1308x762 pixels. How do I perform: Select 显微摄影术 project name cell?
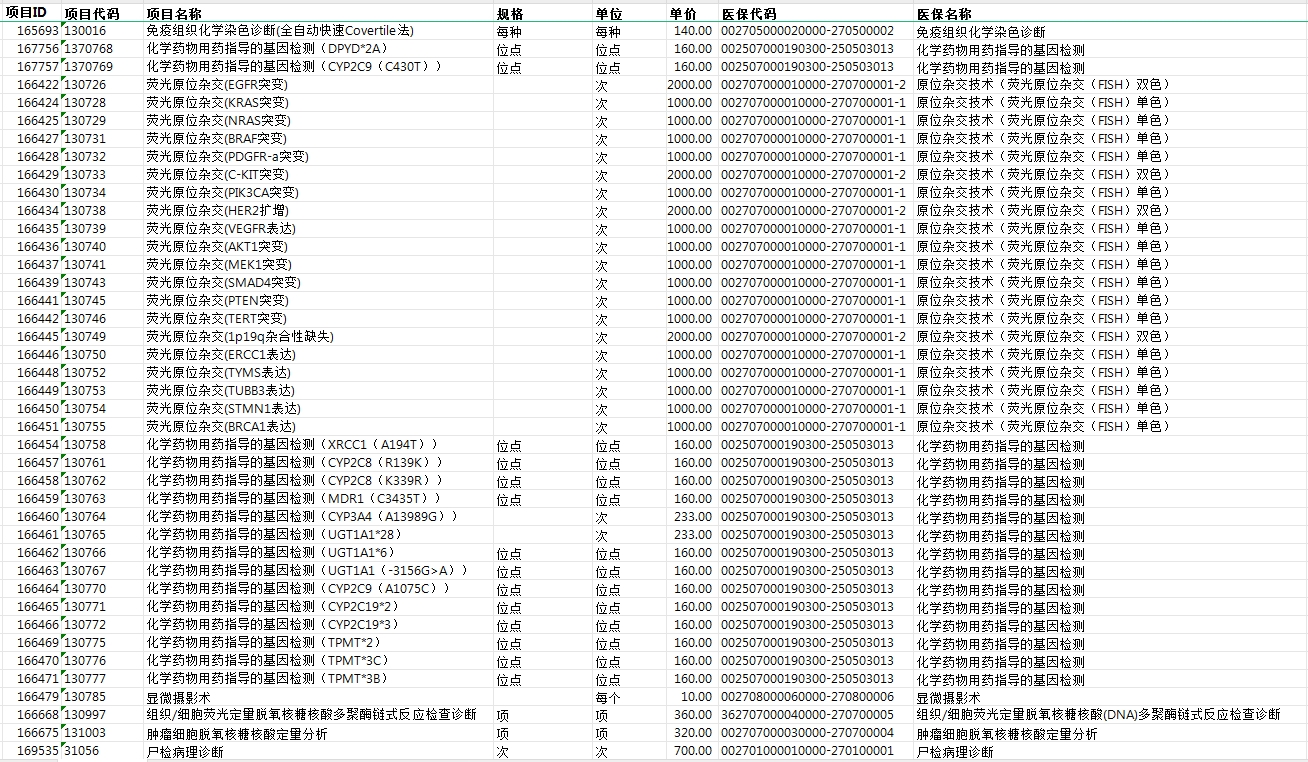pos(178,697)
